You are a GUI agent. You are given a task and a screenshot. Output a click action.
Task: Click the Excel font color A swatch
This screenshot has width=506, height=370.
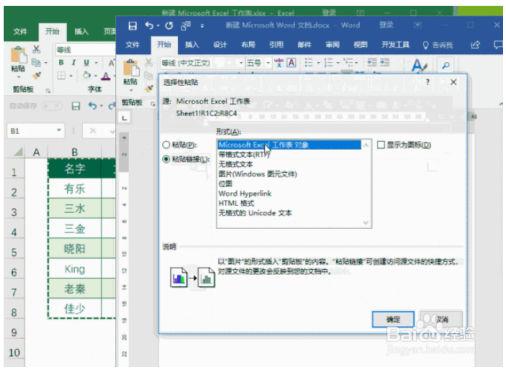coord(106,76)
